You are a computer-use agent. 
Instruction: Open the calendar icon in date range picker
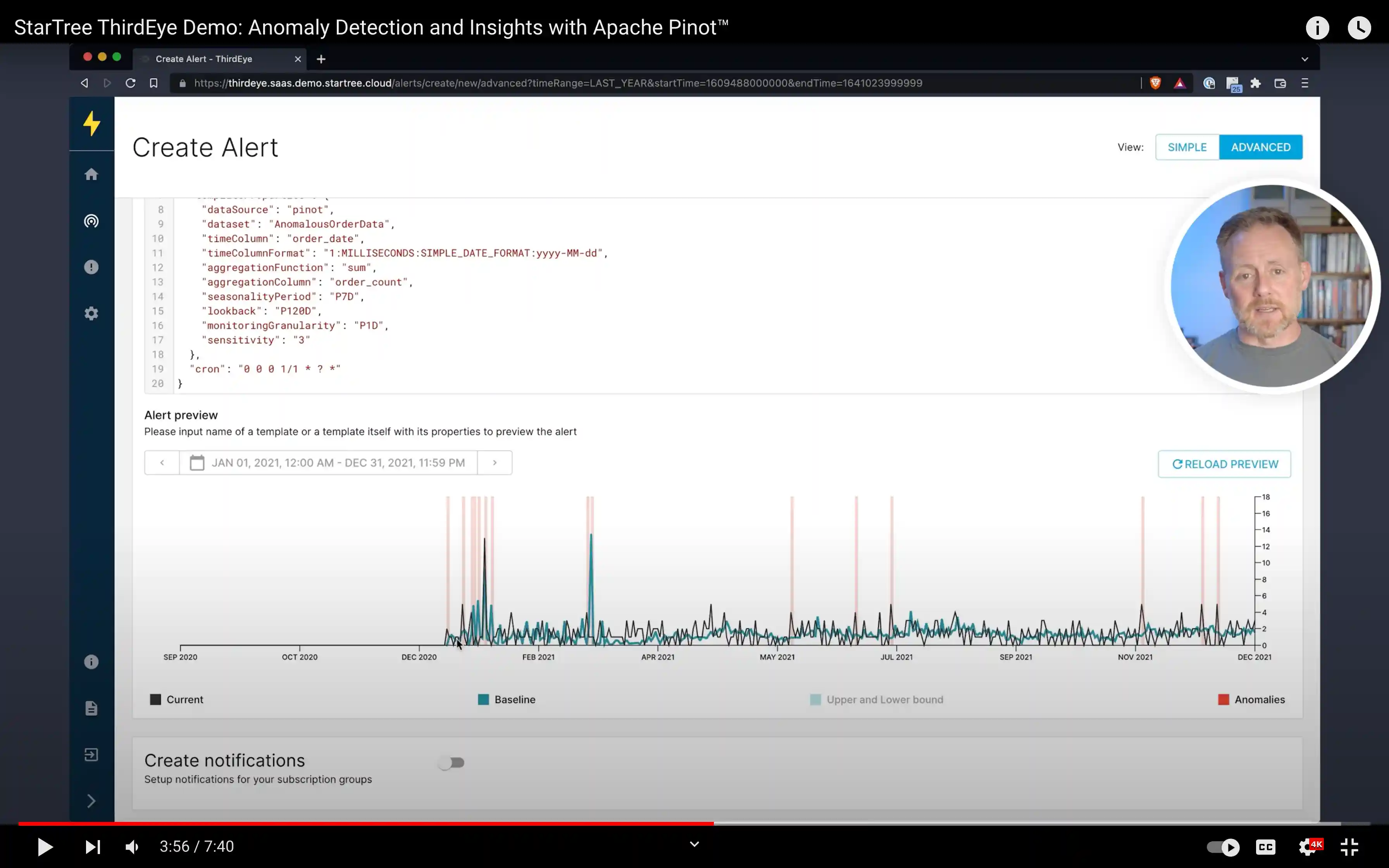tap(197, 462)
